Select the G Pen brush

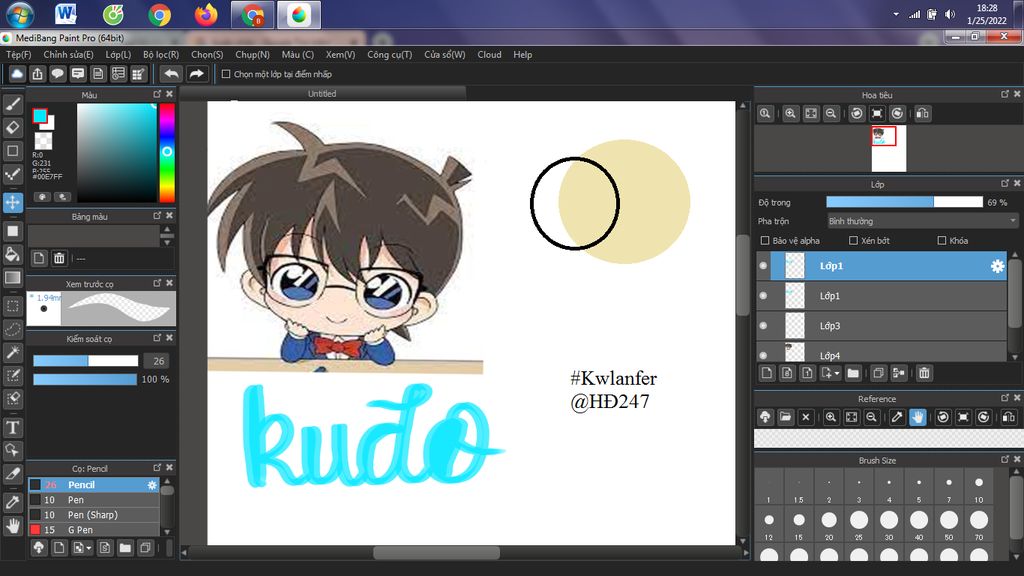pyautogui.click(x=93, y=530)
